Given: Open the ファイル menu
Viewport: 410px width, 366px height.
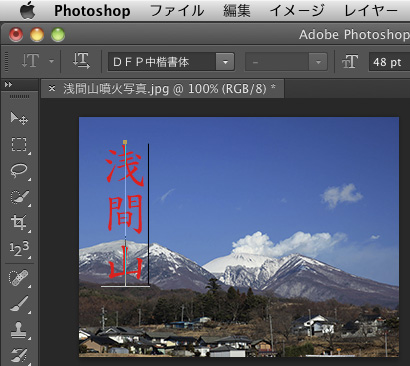Looking at the screenshot, I should [x=177, y=11].
